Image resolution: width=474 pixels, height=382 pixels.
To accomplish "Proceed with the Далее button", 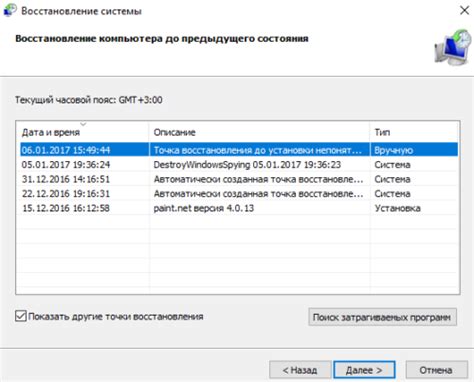I will coord(364,370).
